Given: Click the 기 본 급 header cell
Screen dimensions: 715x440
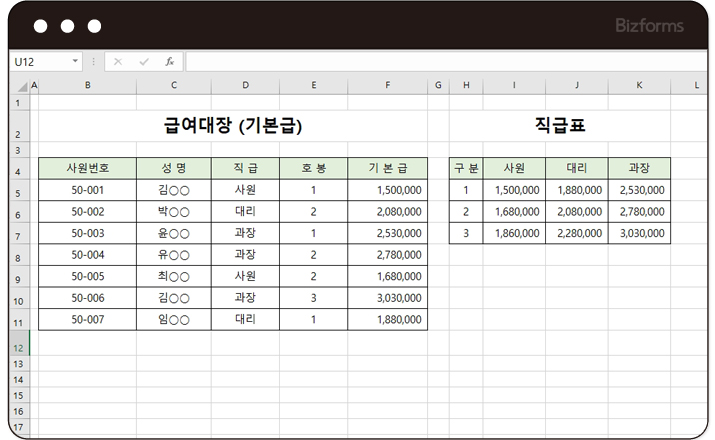Looking at the screenshot, I should tap(388, 168).
